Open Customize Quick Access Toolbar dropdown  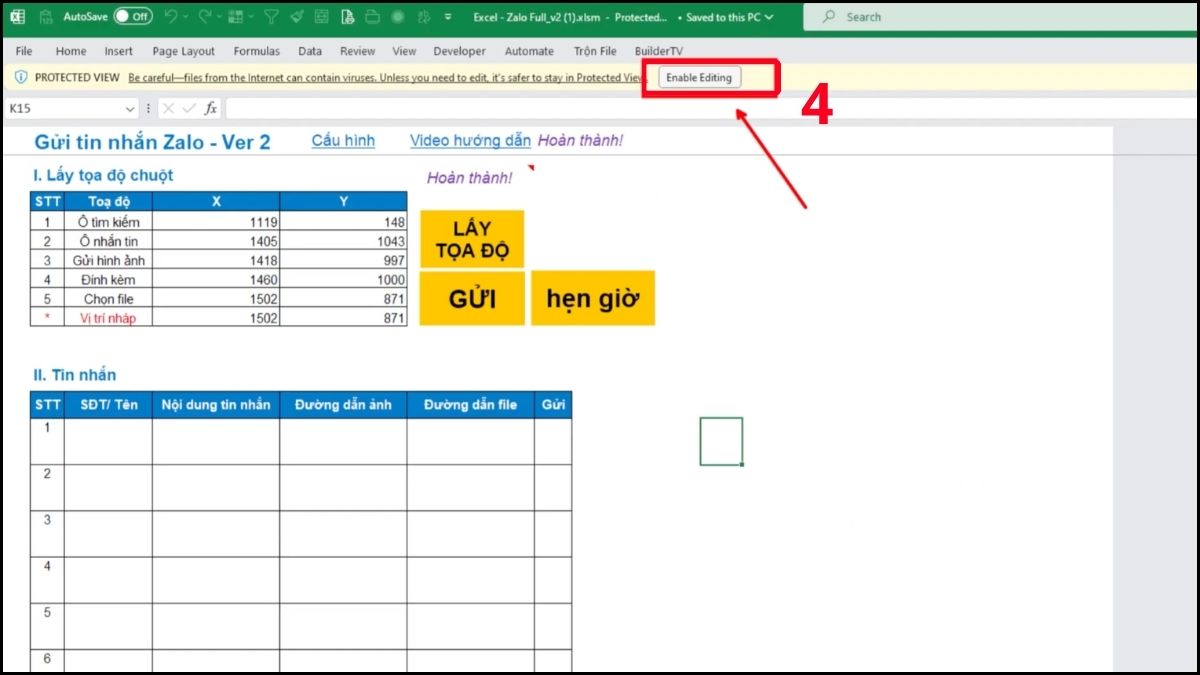click(x=448, y=17)
